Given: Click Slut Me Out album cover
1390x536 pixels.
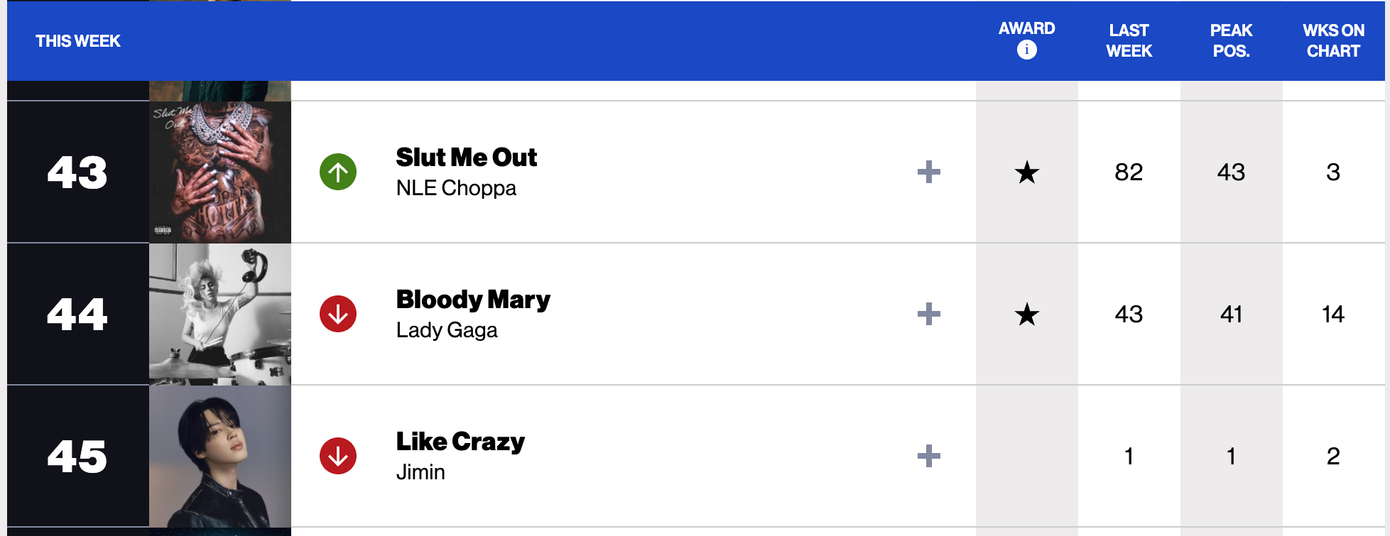Looking at the screenshot, I should tap(220, 172).
